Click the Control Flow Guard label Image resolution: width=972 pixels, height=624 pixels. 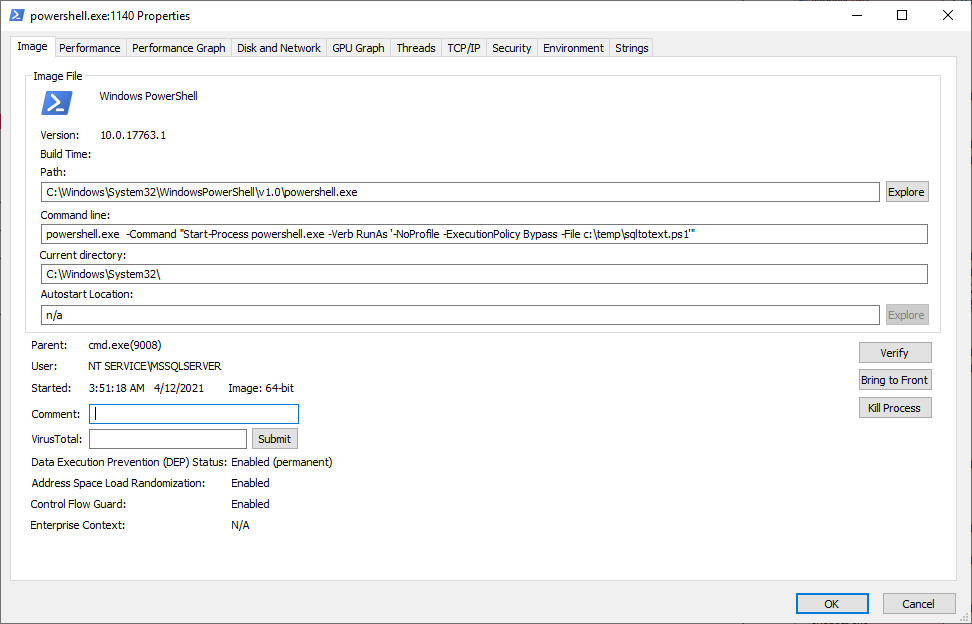78,504
